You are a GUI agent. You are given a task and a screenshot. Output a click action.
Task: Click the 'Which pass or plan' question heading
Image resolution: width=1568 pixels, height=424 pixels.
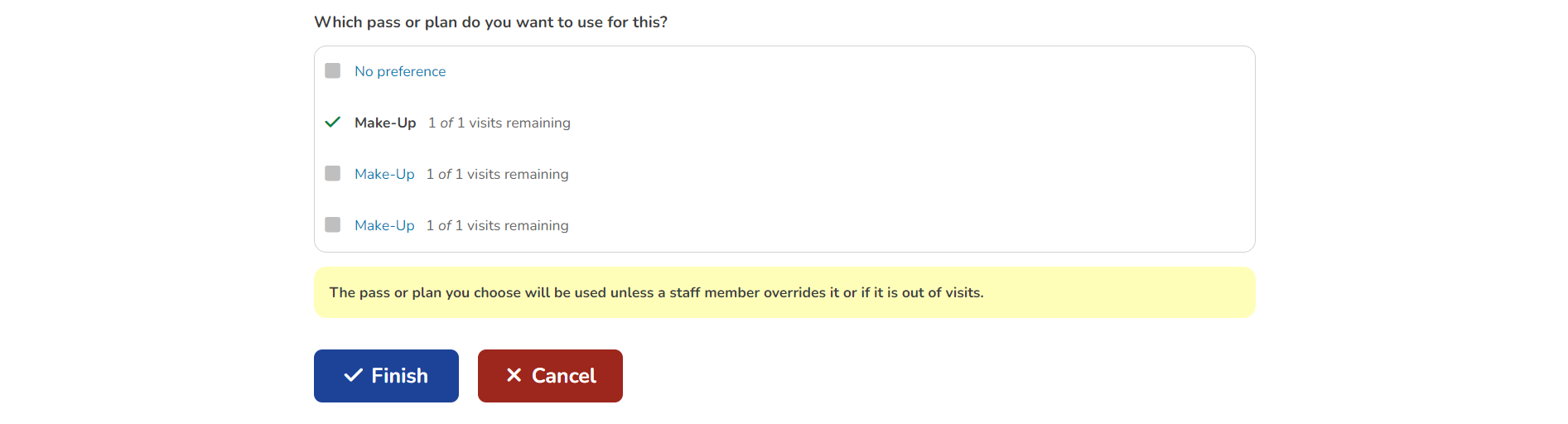click(490, 22)
